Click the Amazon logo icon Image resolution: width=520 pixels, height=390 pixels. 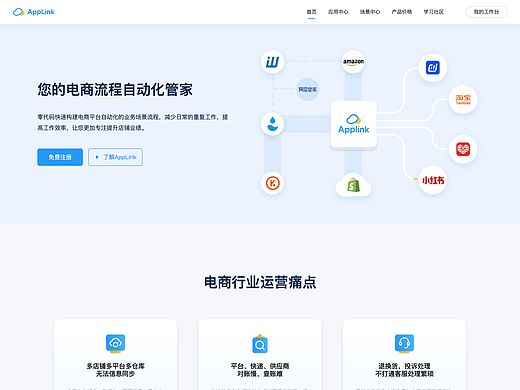(353, 62)
